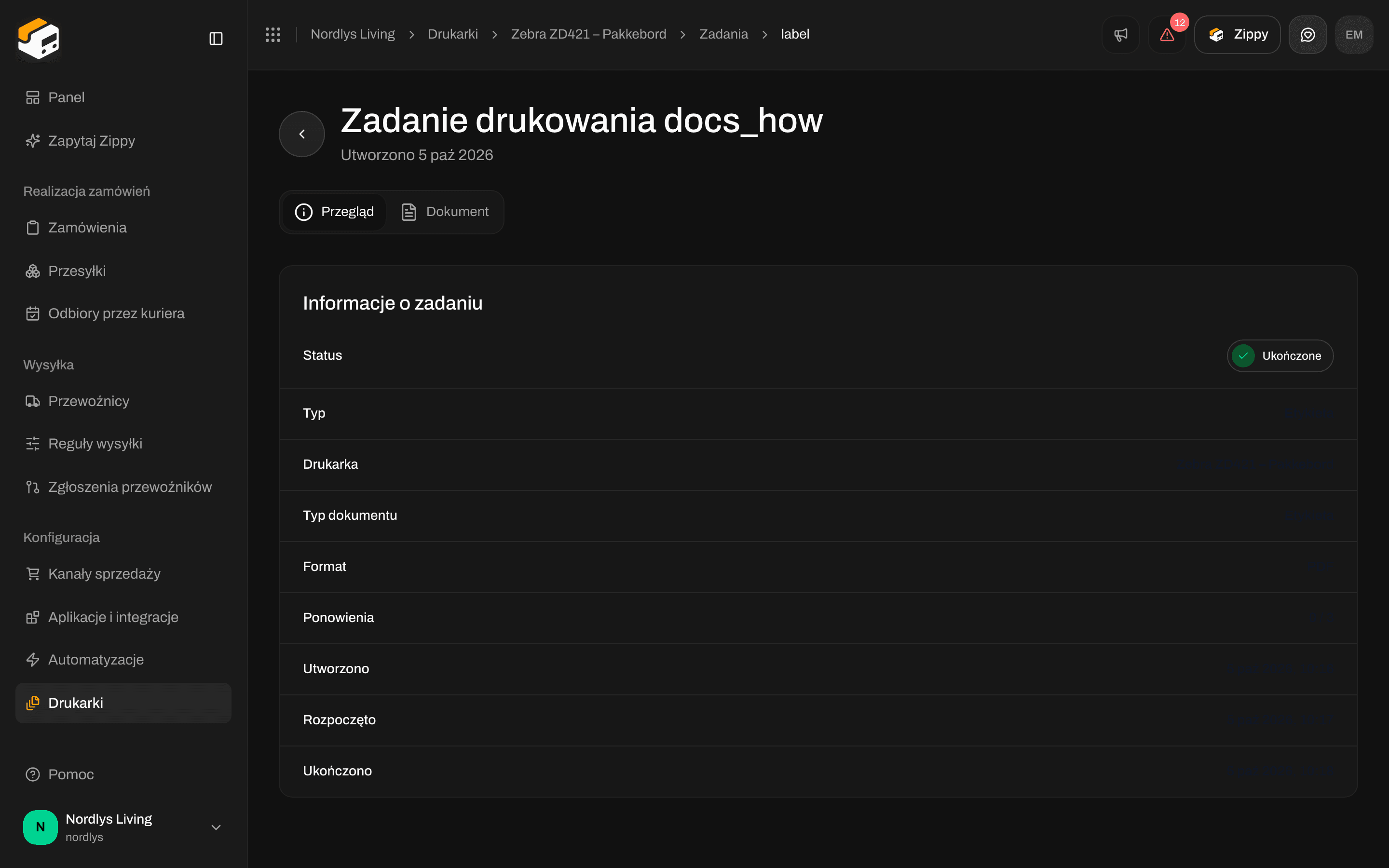
Task: Open support chat heart icon
Action: point(1307,34)
